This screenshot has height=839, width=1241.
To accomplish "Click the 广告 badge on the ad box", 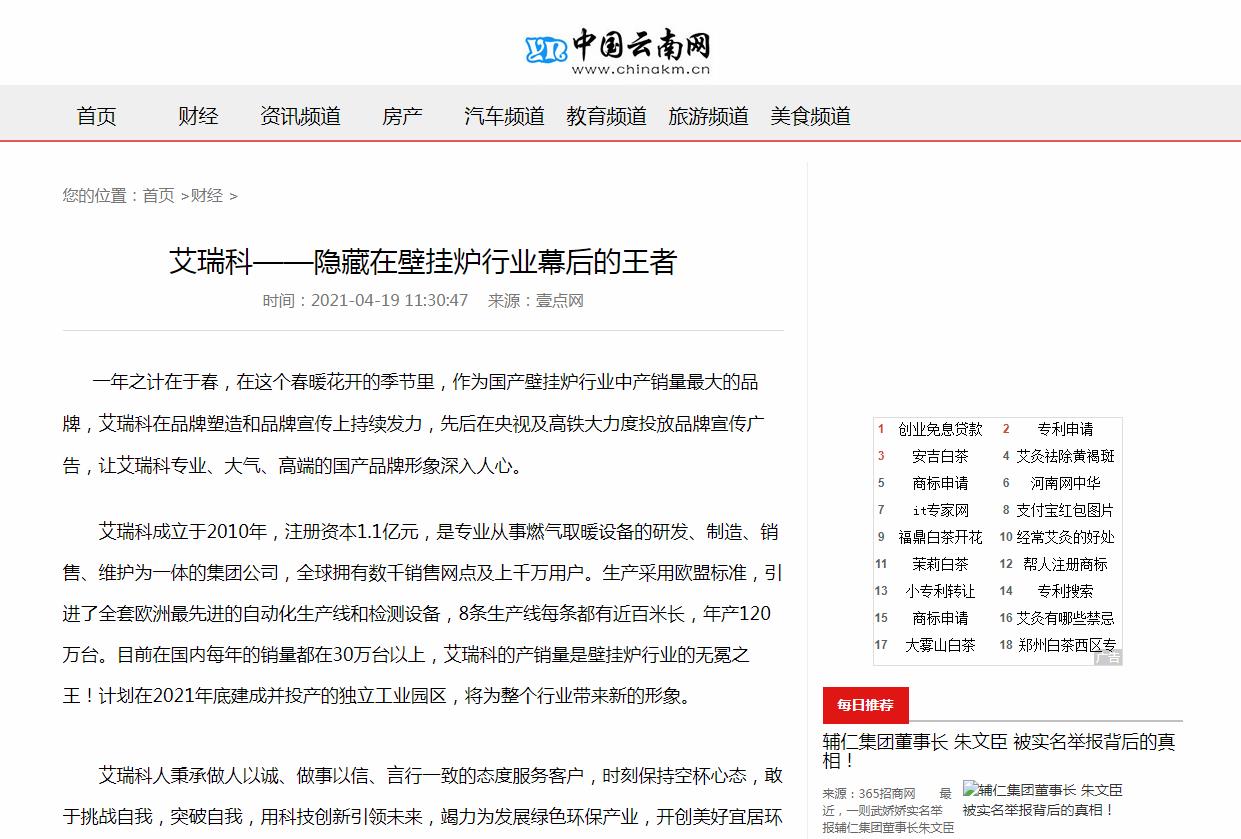I will tap(1107, 657).
